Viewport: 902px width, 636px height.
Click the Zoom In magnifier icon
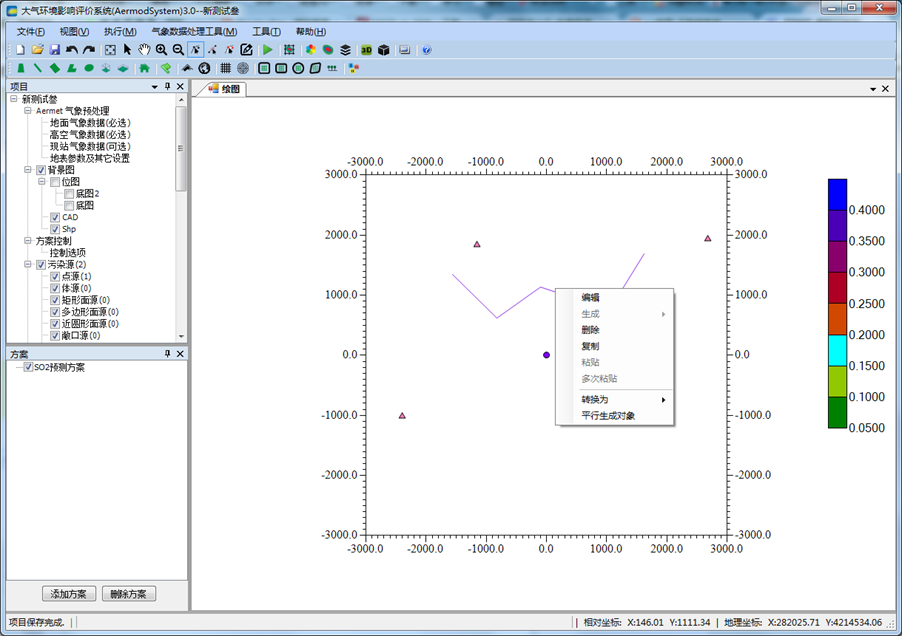point(161,49)
